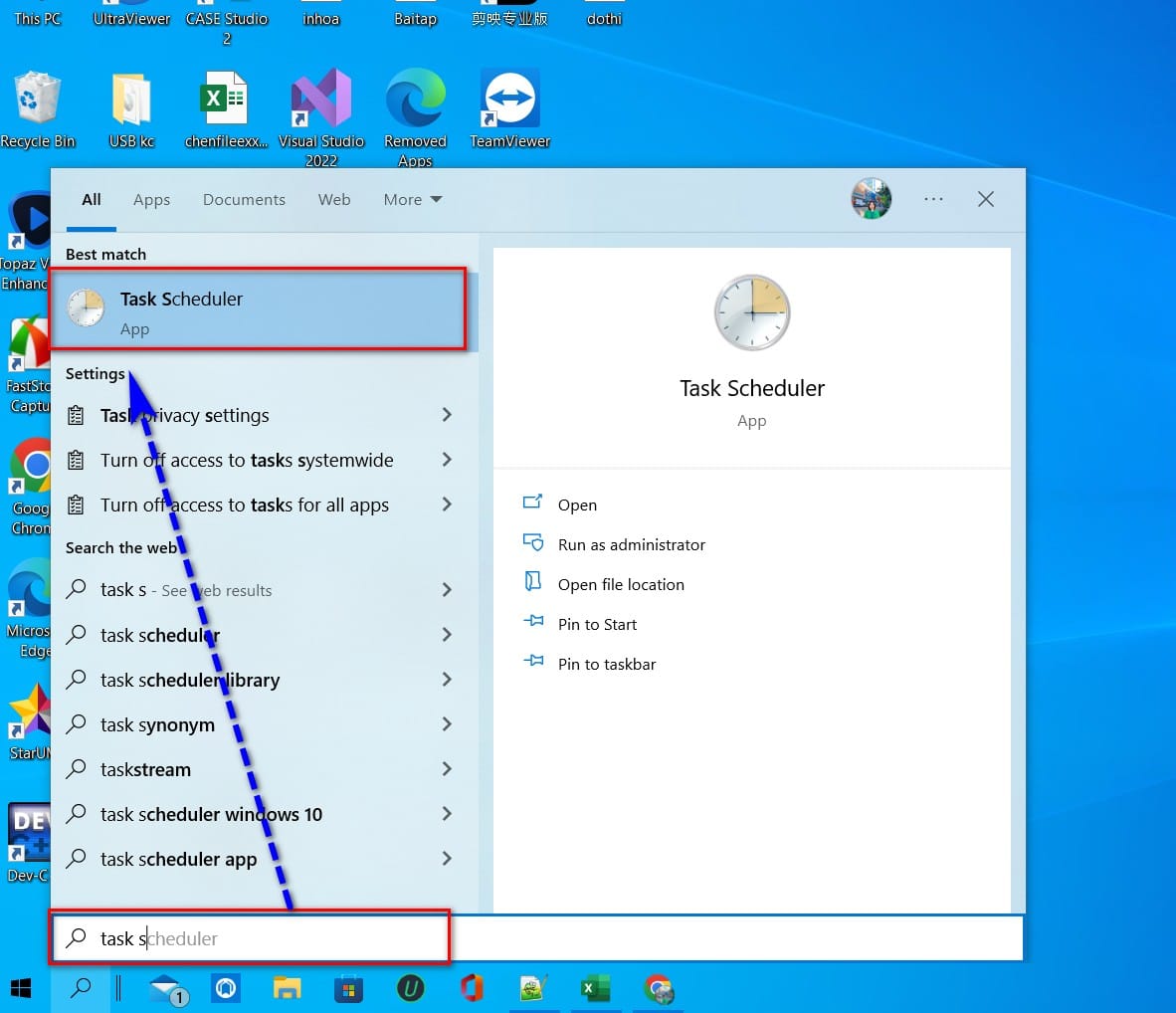Image resolution: width=1176 pixels, height=1013 pixels.
Task: Open the green U app on taskbar
Action: pos(410,989)
